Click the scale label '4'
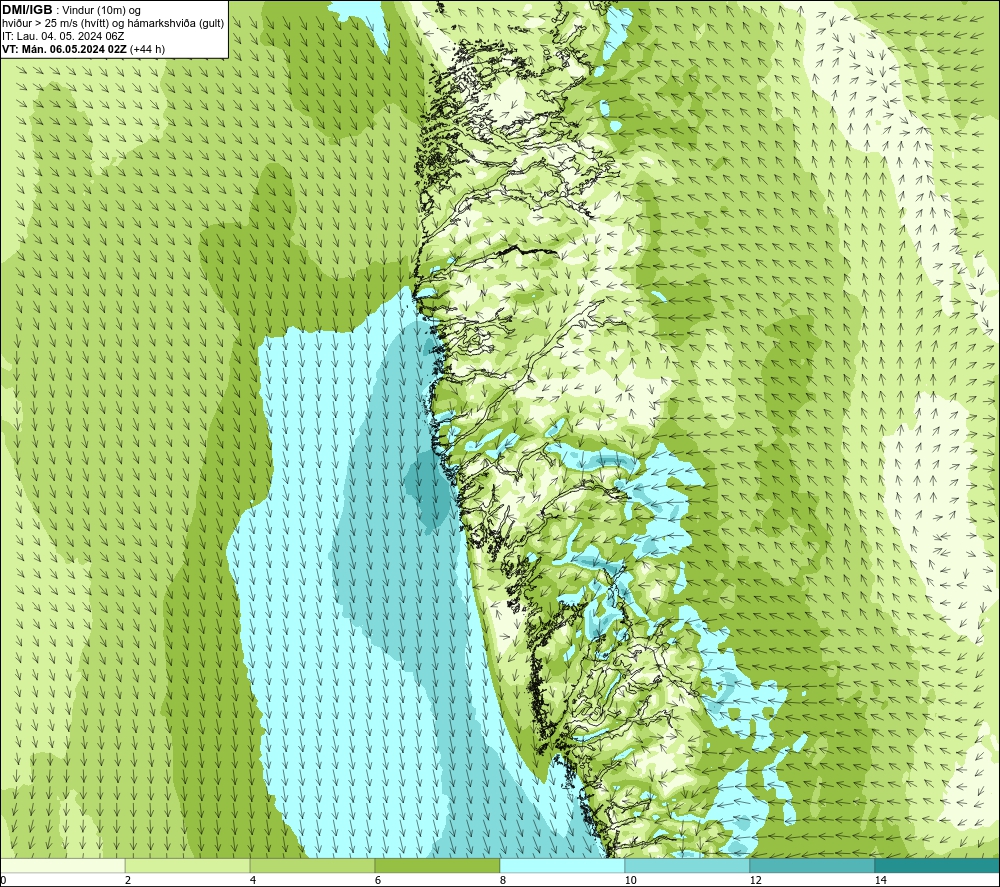The width and height of the screenshot is (1000, 887). [253, 881]
